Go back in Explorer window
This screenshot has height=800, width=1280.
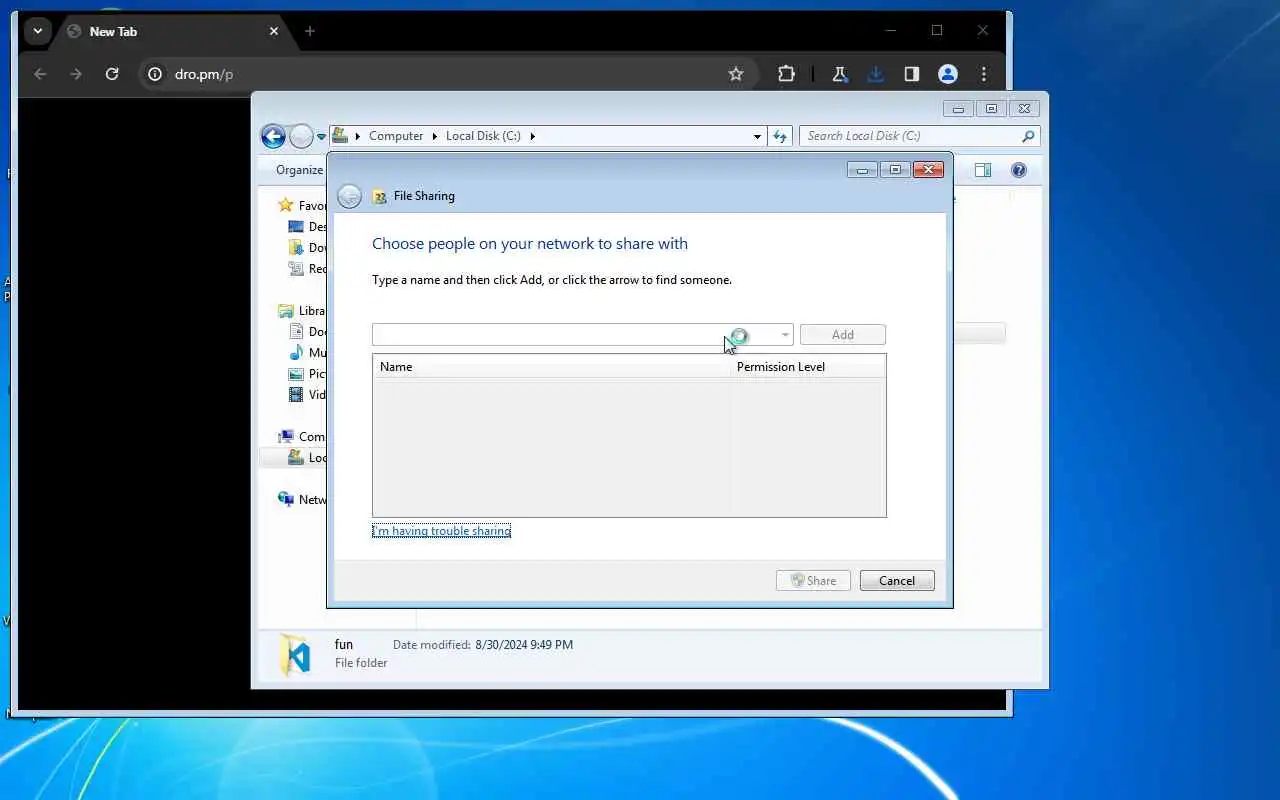pos(273,136)
